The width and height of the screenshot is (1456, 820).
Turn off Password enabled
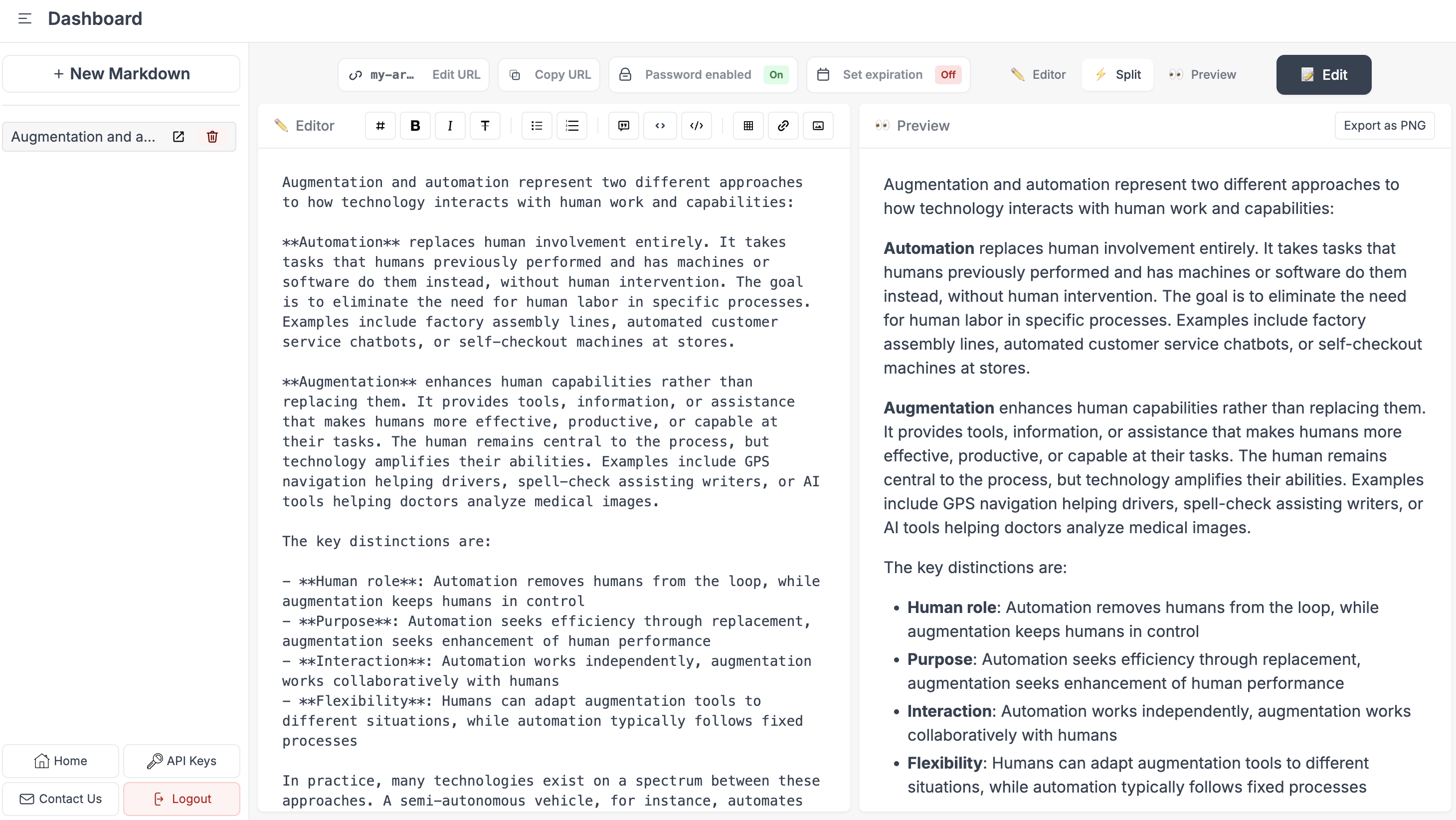coord(775,75)
